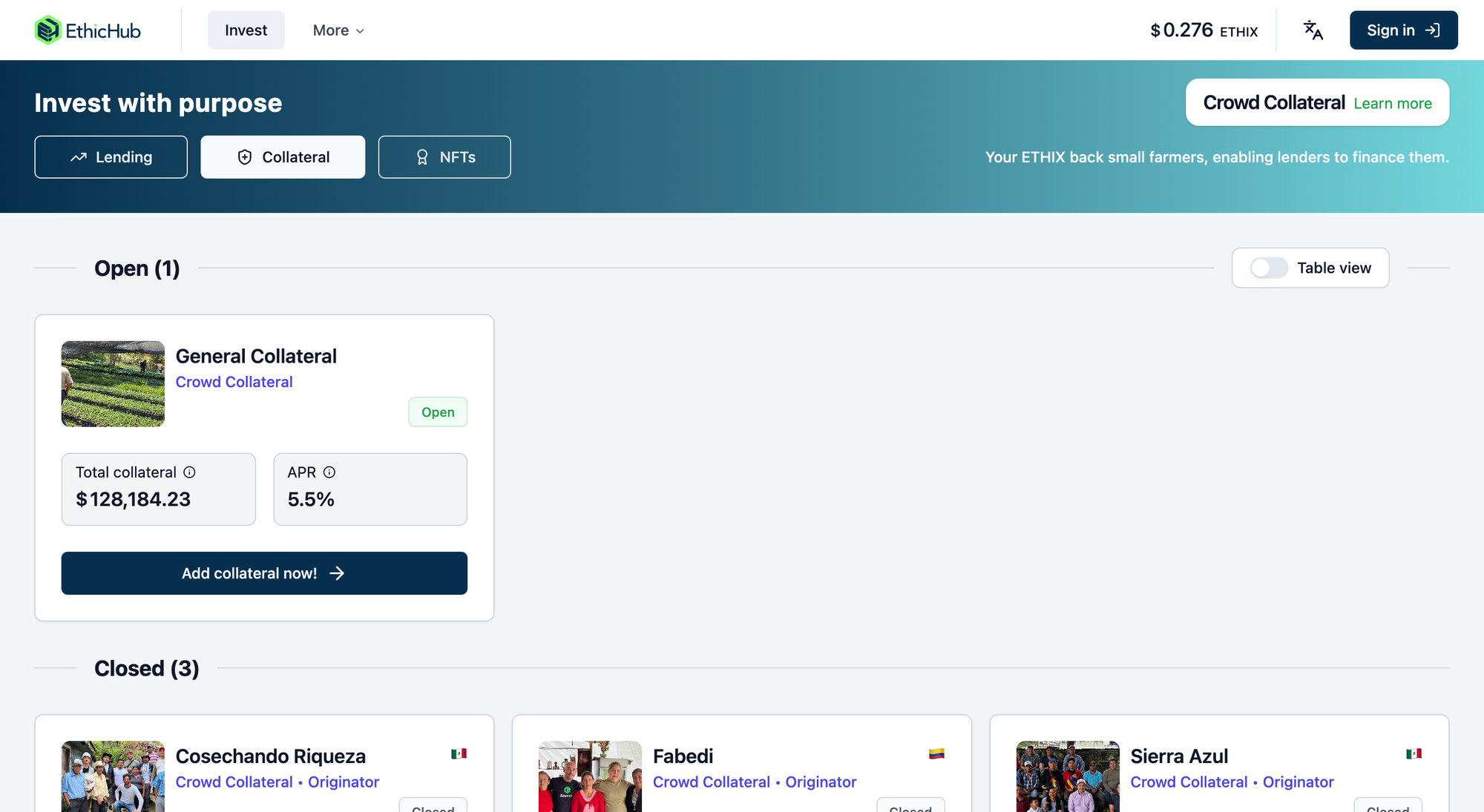Click the APR info icon
1484x812 pixels.
tap(329, 472)
